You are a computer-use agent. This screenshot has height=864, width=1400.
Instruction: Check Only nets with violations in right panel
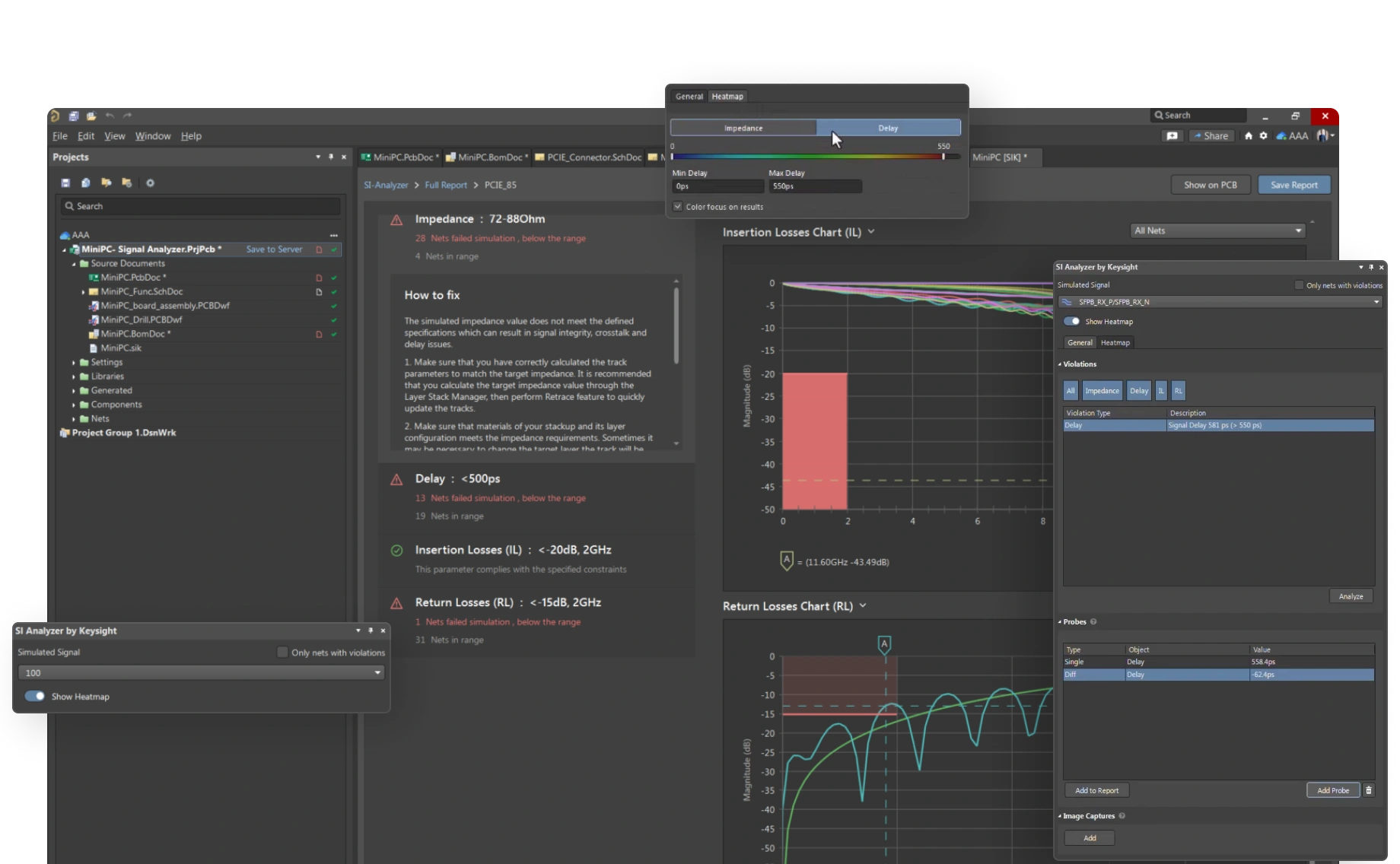coord(1300,285)
